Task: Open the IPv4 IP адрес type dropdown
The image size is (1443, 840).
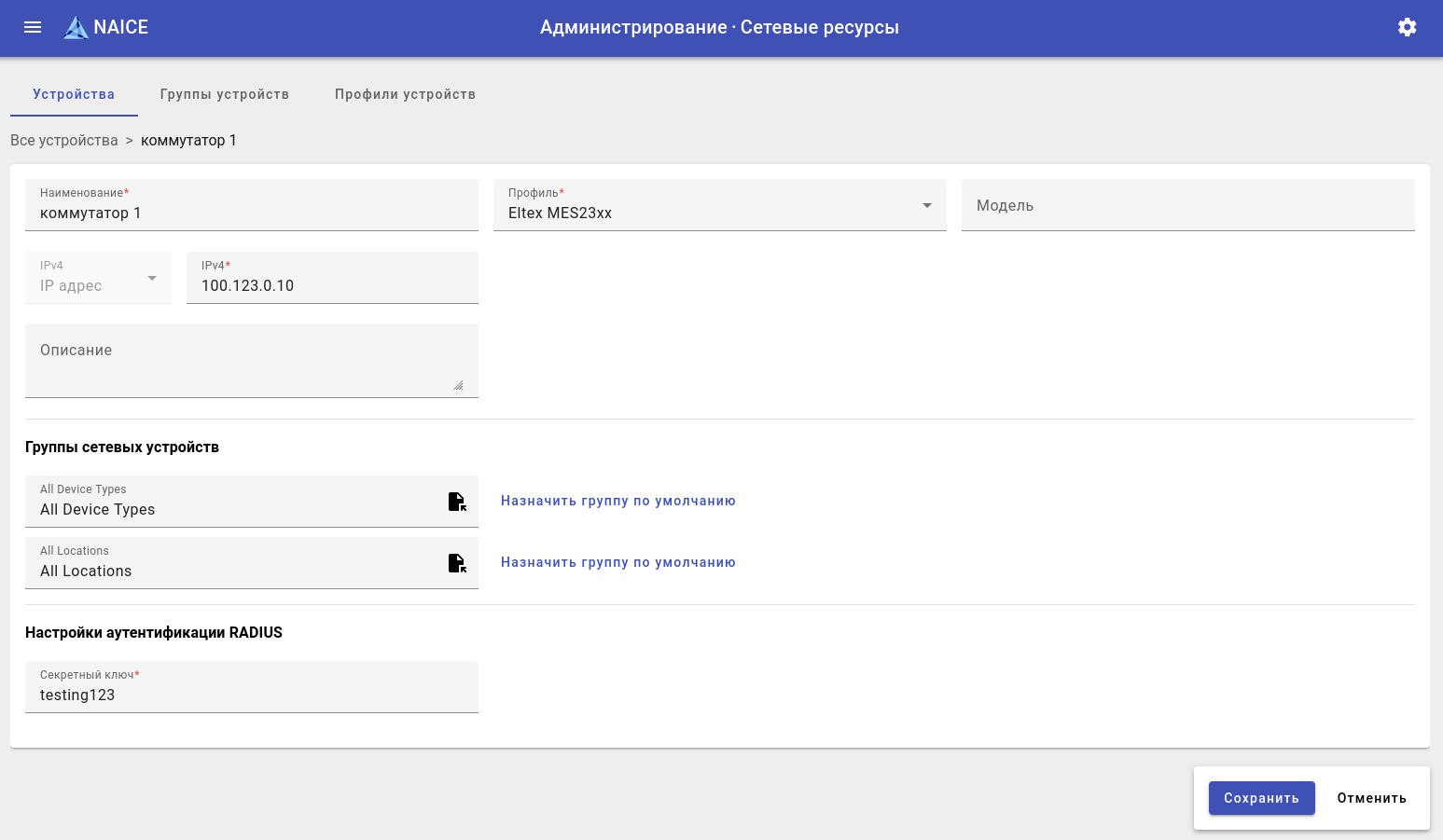Action: 98,278
